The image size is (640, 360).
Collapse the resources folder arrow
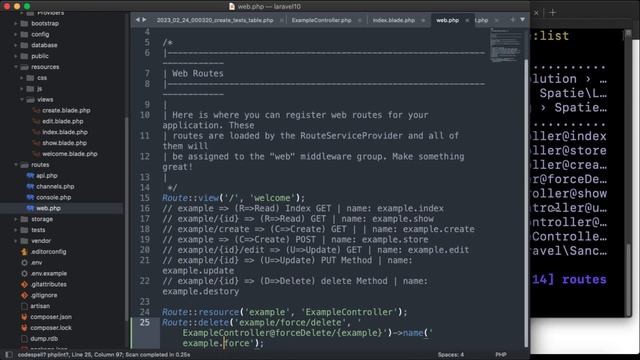[16, 67]
